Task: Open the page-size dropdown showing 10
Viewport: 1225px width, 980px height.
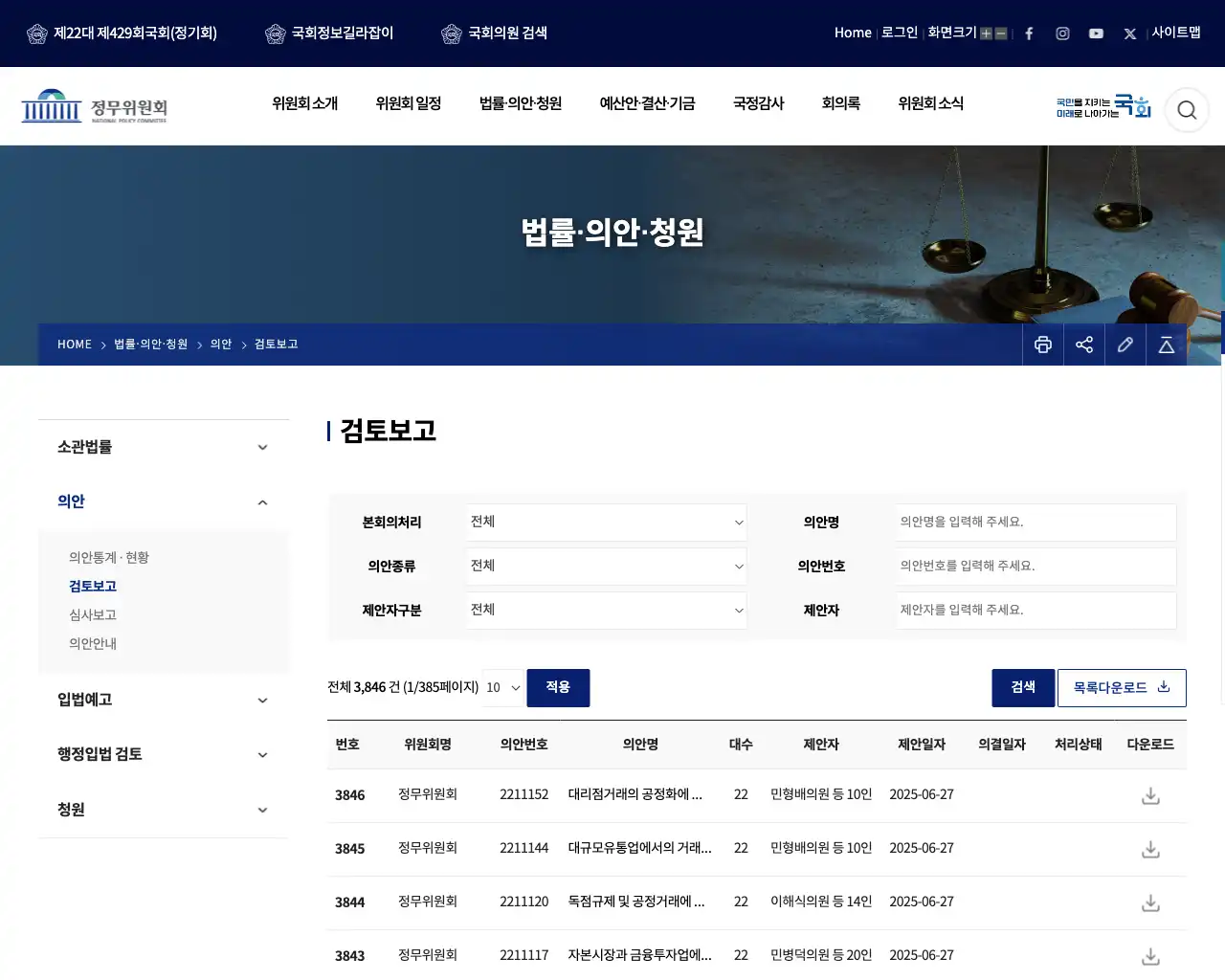Action: point(503,688)
